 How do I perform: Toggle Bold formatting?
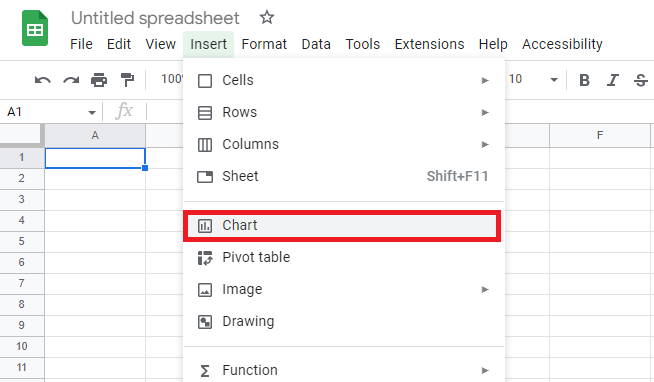[584, 80]
